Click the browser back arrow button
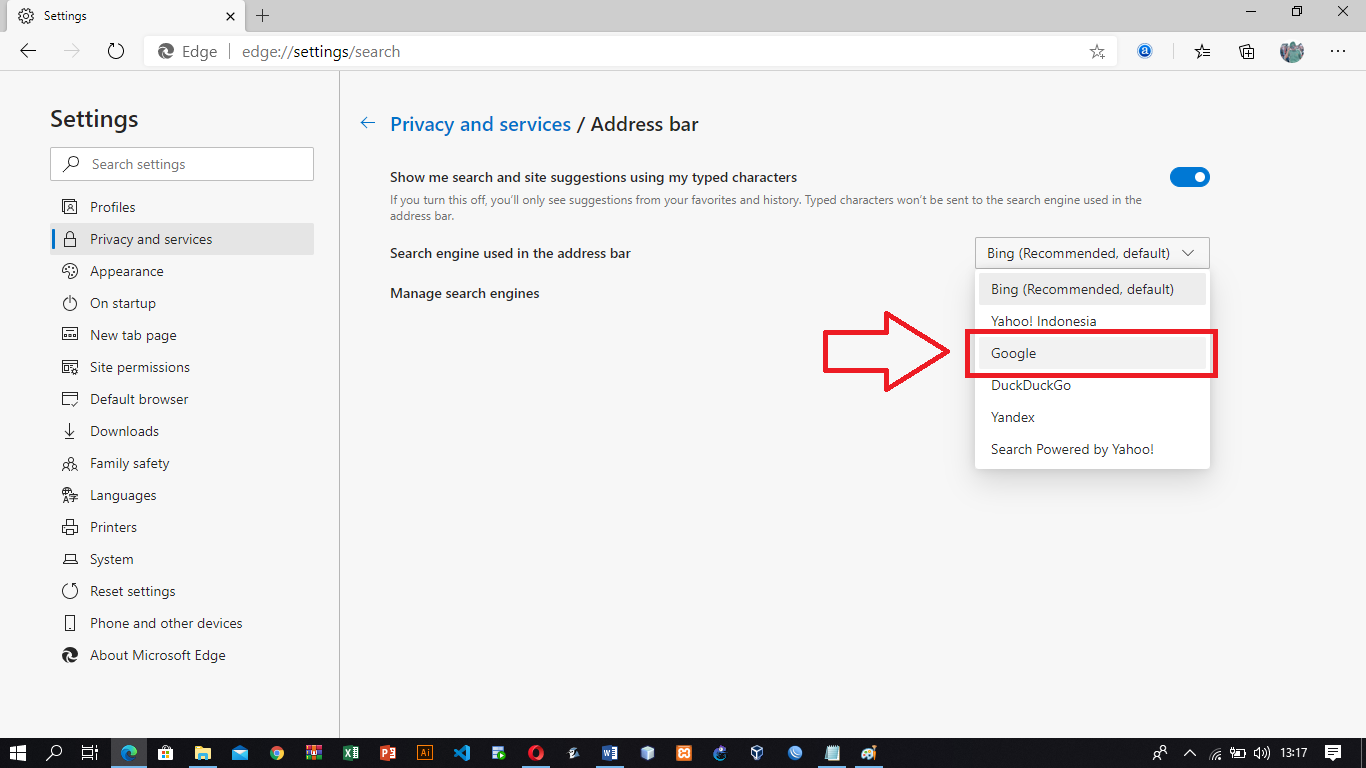 pos(28,51)
